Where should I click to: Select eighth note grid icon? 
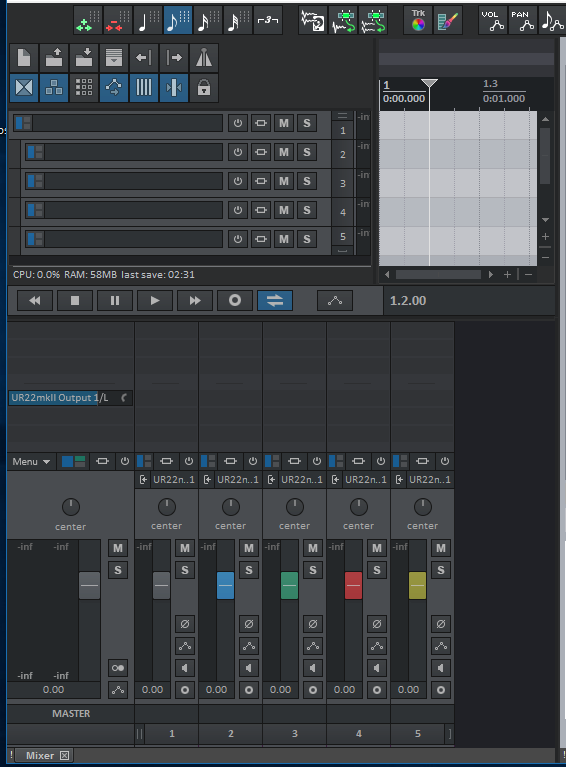178,21
